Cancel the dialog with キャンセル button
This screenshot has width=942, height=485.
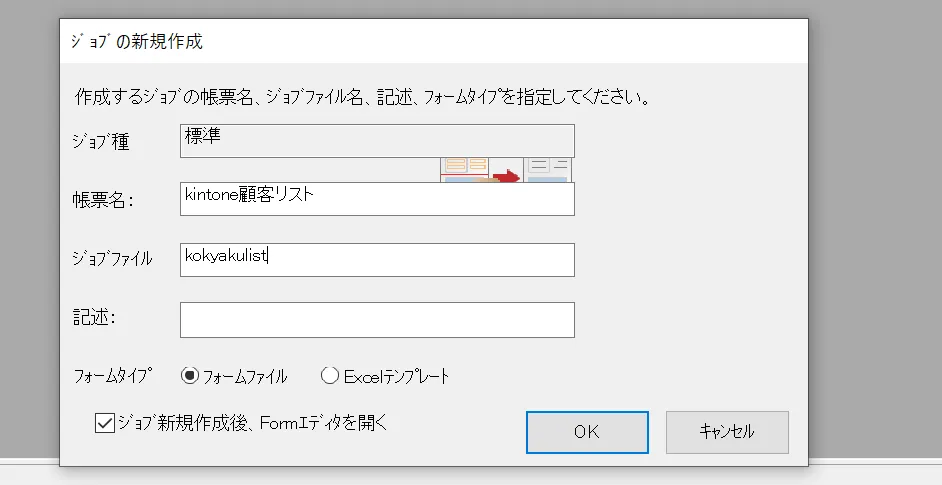click(x=727, y=432)
